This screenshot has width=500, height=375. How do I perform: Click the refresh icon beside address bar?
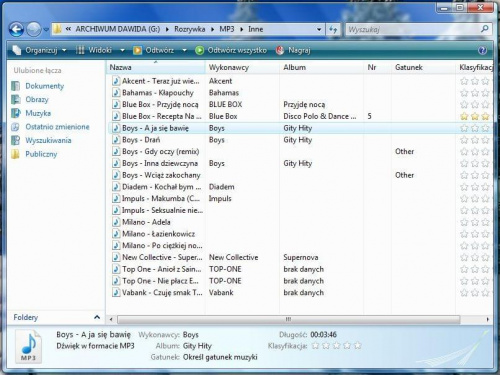tap(333, 29)
